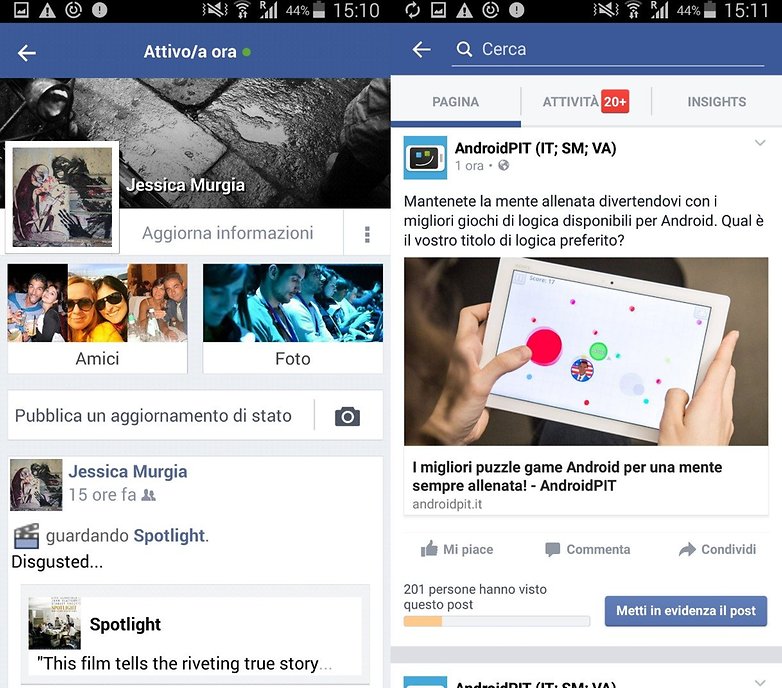Tap the post reach progress bar

(x=497, y=621)
